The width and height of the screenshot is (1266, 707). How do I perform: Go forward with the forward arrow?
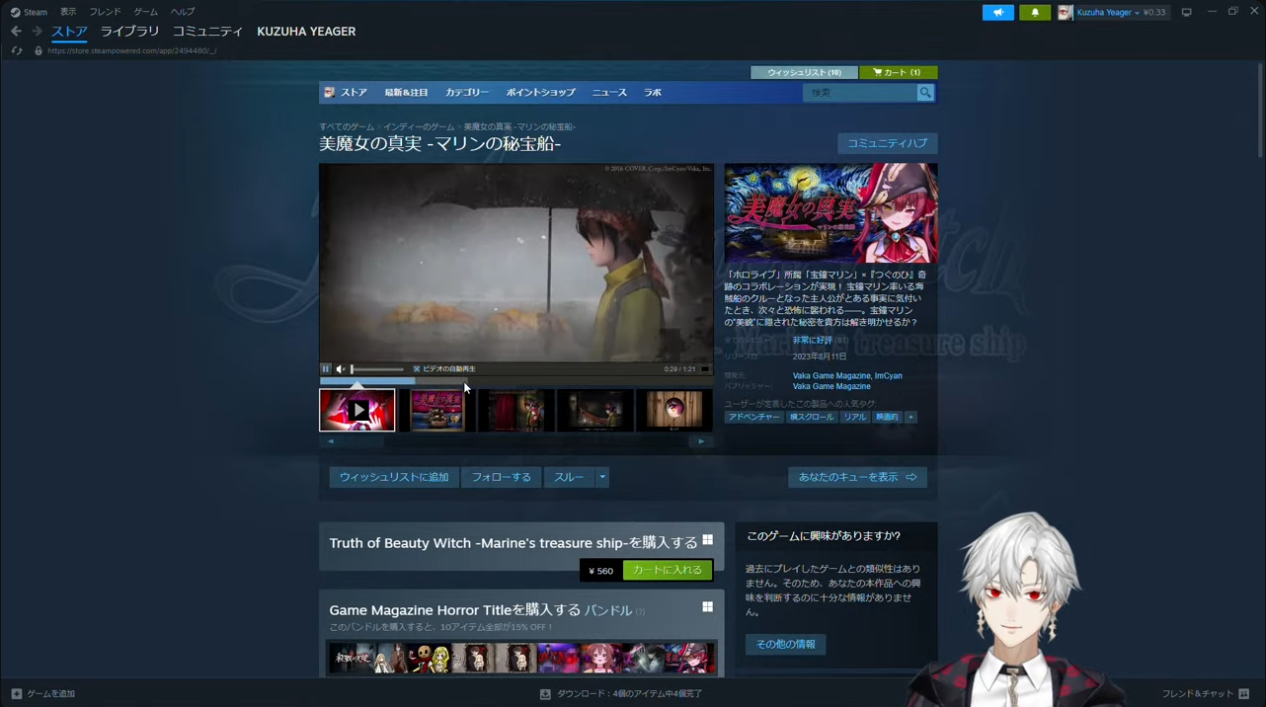click(37, 31)
